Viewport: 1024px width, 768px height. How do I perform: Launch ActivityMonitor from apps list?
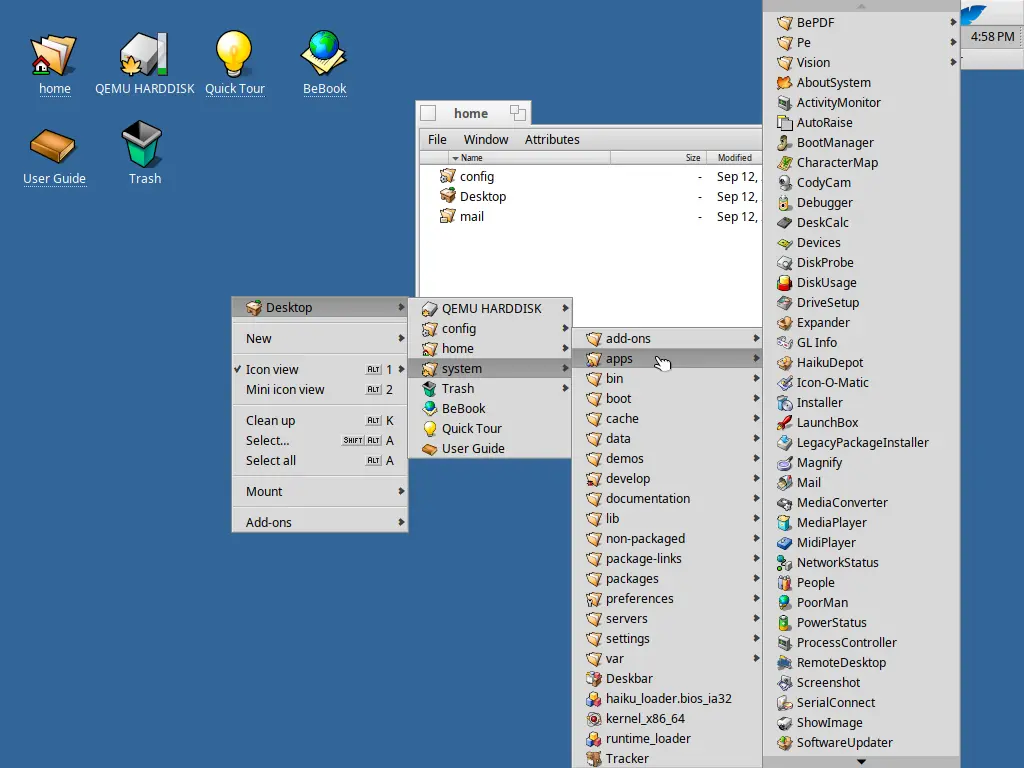[861, 103]
